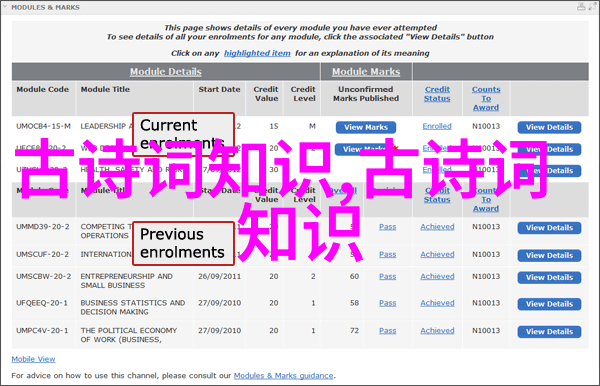Select module code text UMMD39-20-2
This screenshot has width=600, height=386.
pyautogui.click(x=43, y=227)
